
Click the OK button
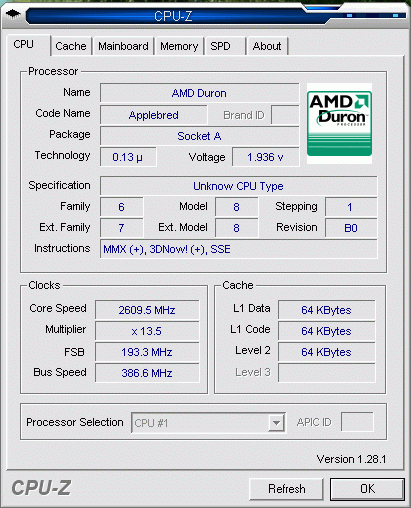click(x=367, y=489)
